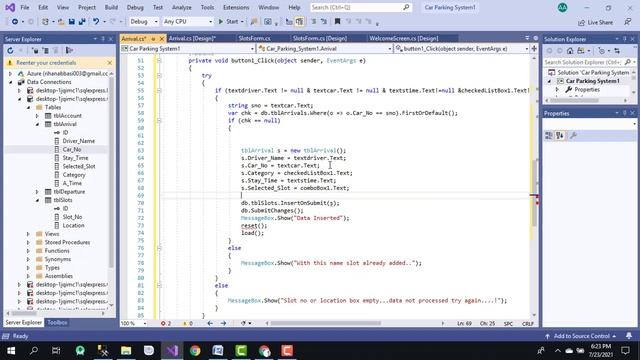Click the Windows Start button

[11, 351]
